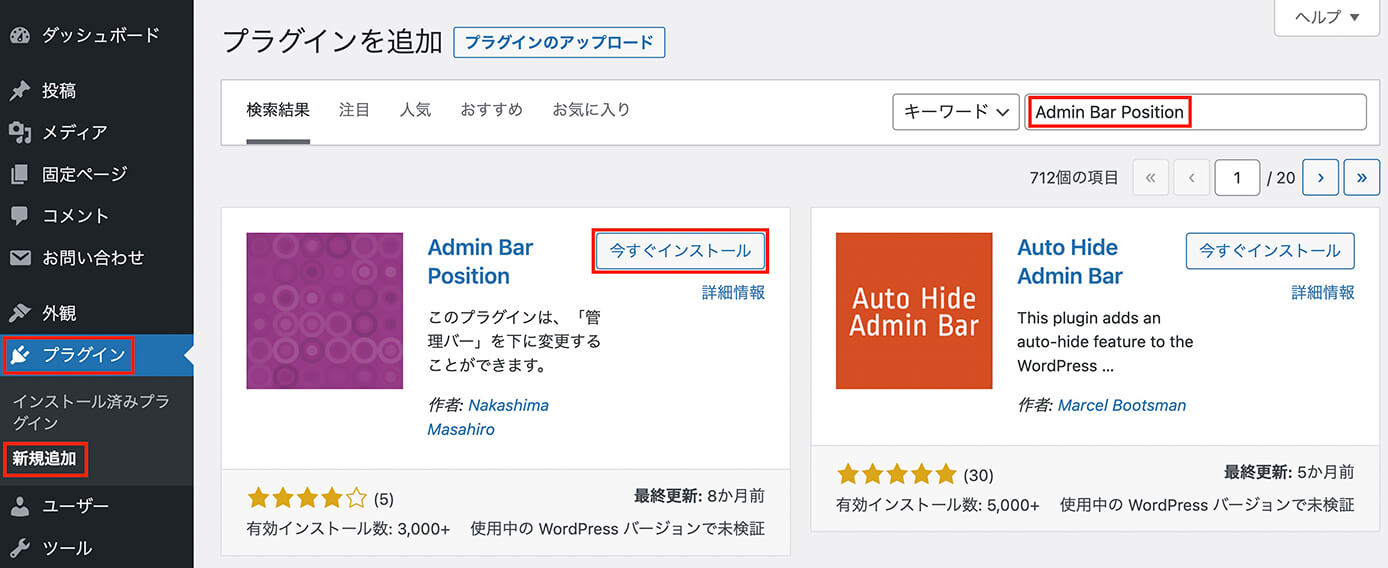Viewport: 1388px width, 568px height.
Task: Select 新規追加 submenu item
Action: (44, 459)
